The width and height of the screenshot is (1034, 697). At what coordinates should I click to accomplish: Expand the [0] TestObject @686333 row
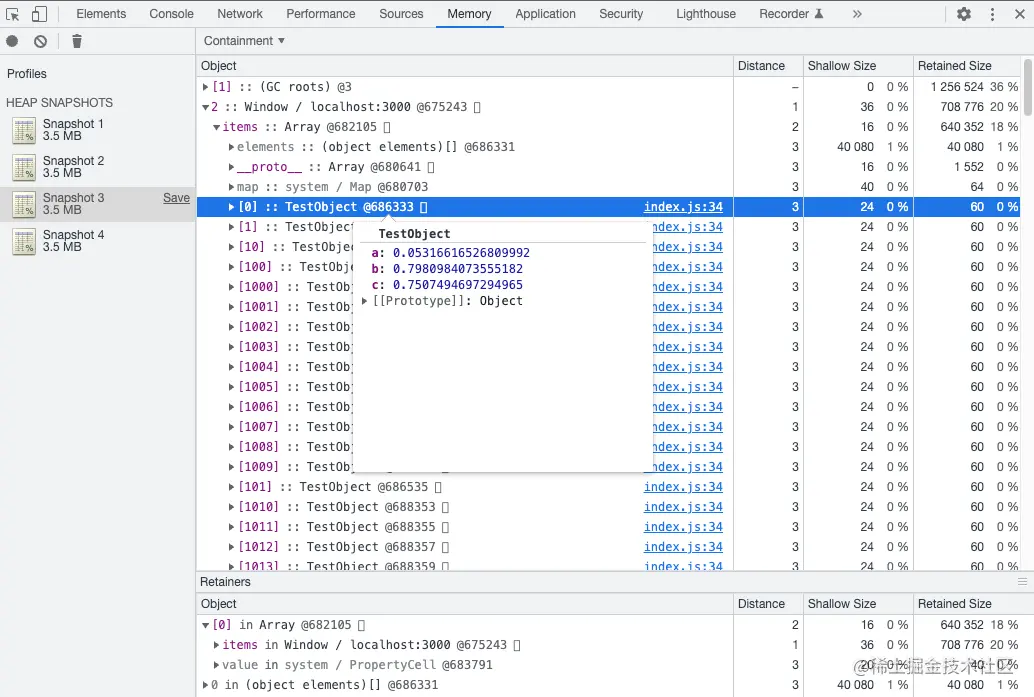click(231, 207)
